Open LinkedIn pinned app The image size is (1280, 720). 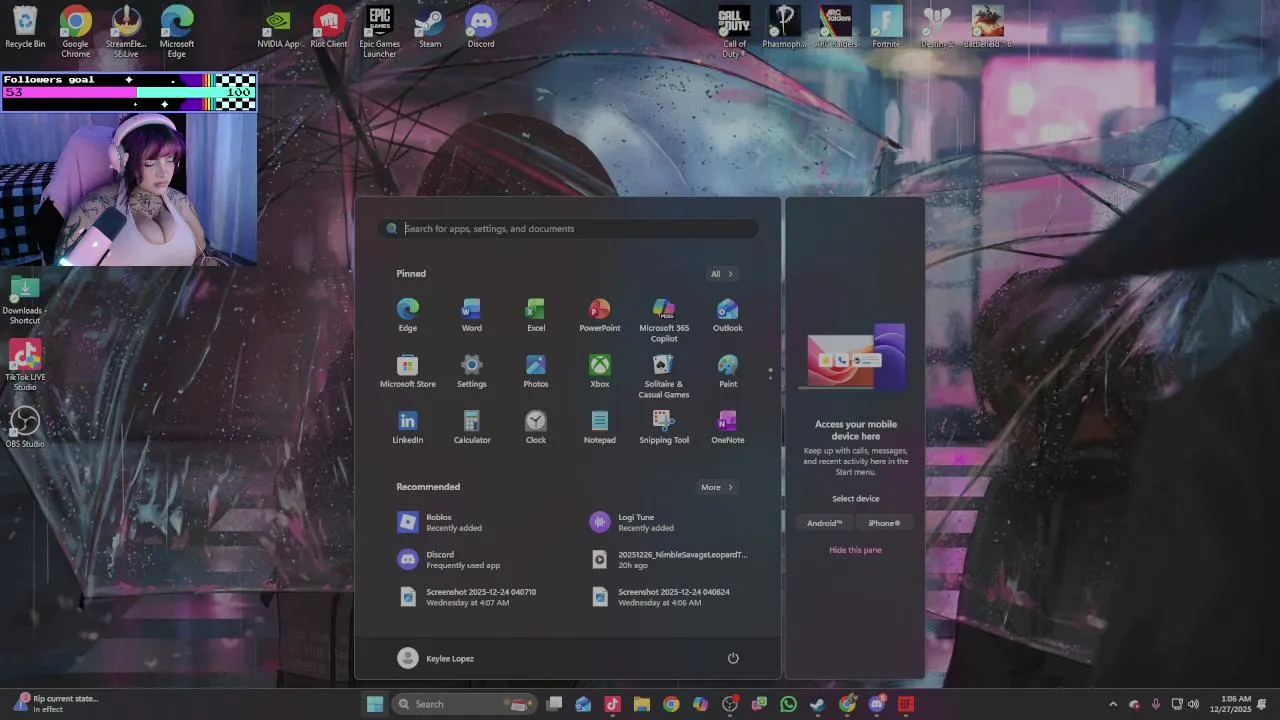click(x=407, y=427)
